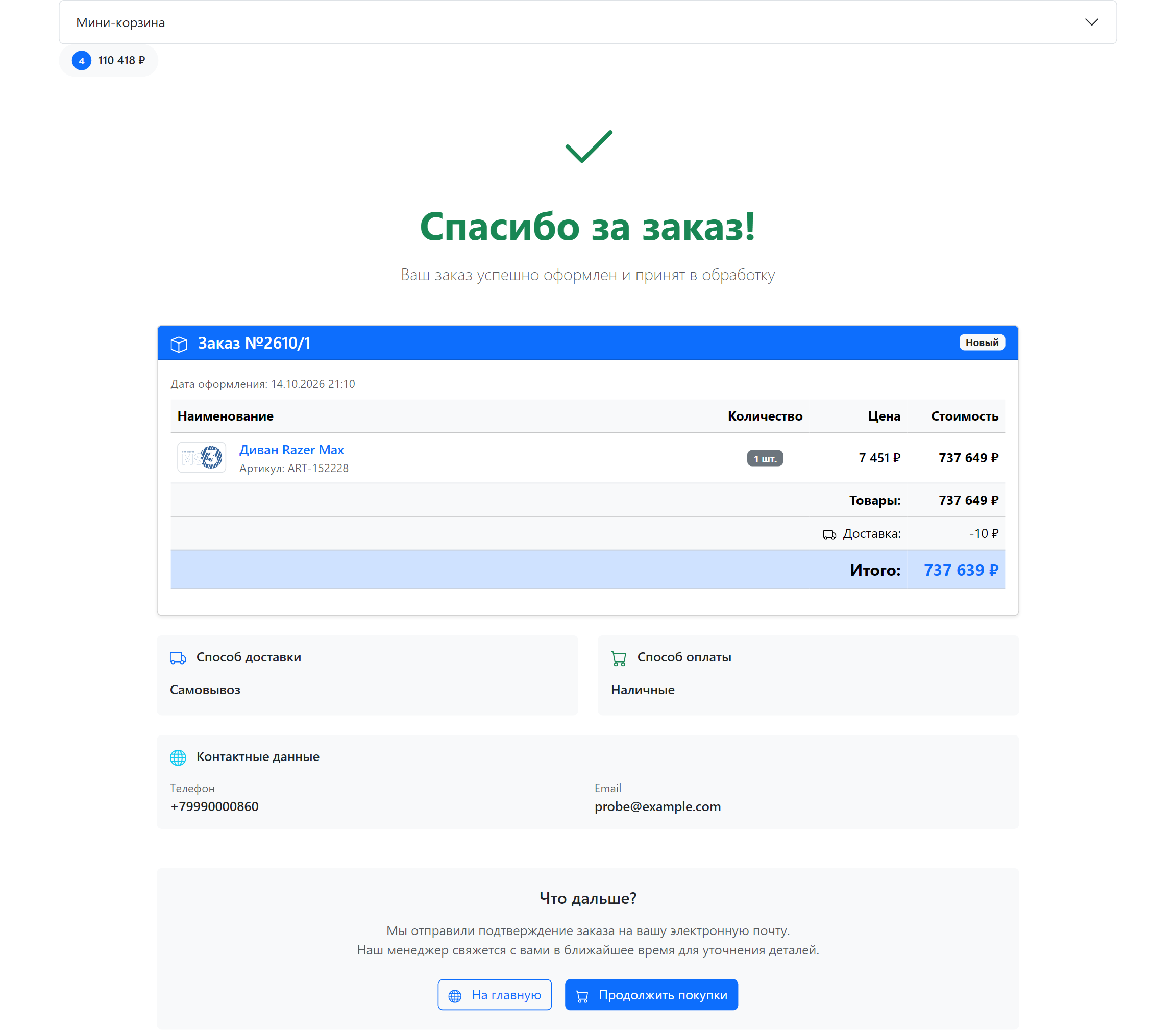Screen dimensions: 1176x1030
Task: Click the cart total 110 418 ₽
Action: 121,60
